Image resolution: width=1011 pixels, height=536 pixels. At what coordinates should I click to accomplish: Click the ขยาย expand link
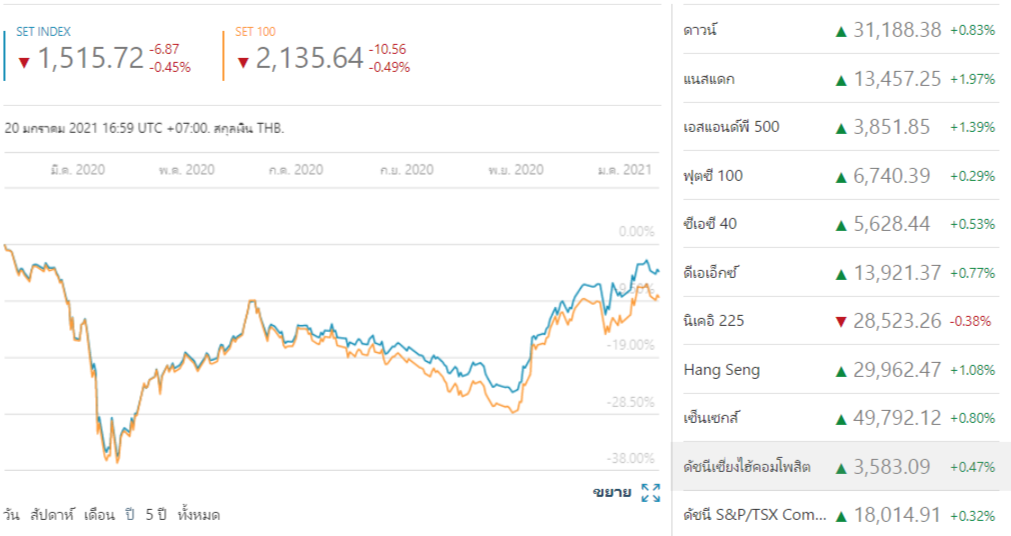tap(611, 492)
